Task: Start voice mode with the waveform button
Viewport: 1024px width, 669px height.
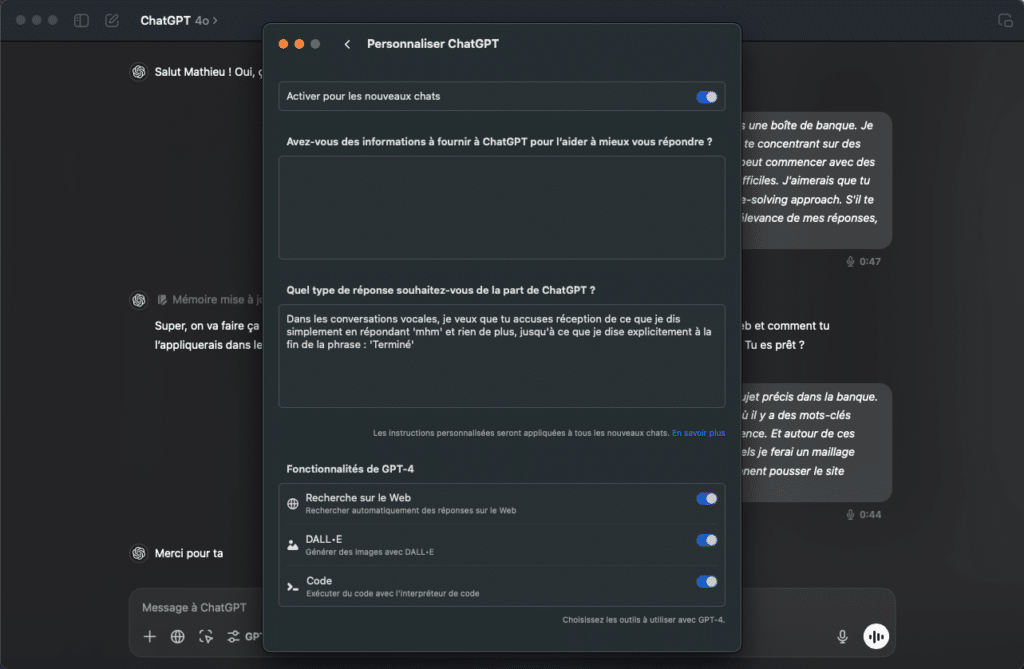Action: [x=876, y=636]
